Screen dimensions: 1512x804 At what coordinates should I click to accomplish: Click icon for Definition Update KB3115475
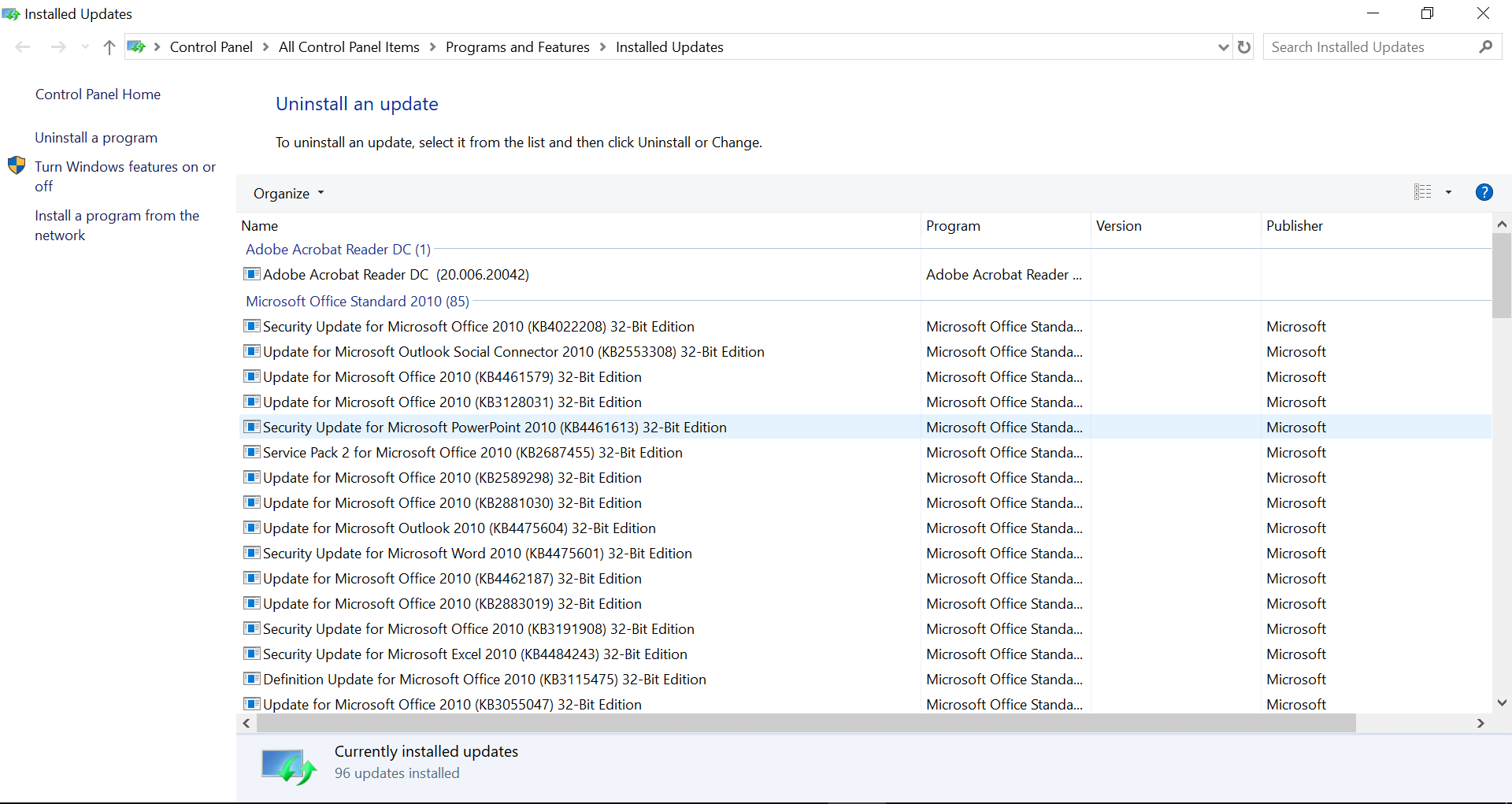click(252, 679)
